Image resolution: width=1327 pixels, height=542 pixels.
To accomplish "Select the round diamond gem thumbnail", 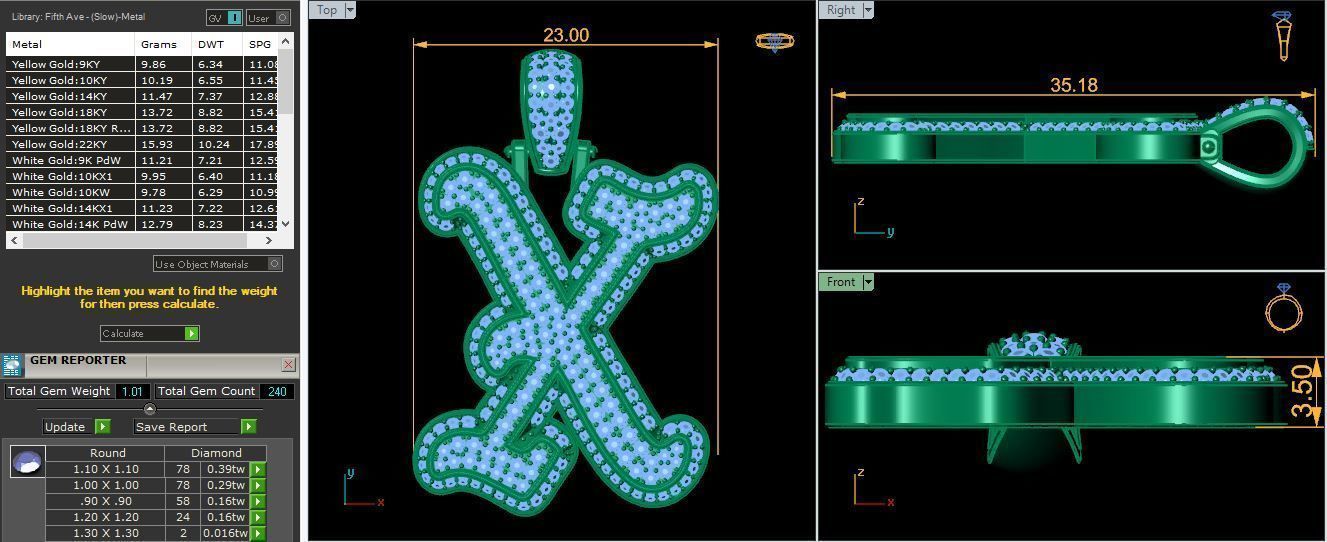I will click(27, 462).
